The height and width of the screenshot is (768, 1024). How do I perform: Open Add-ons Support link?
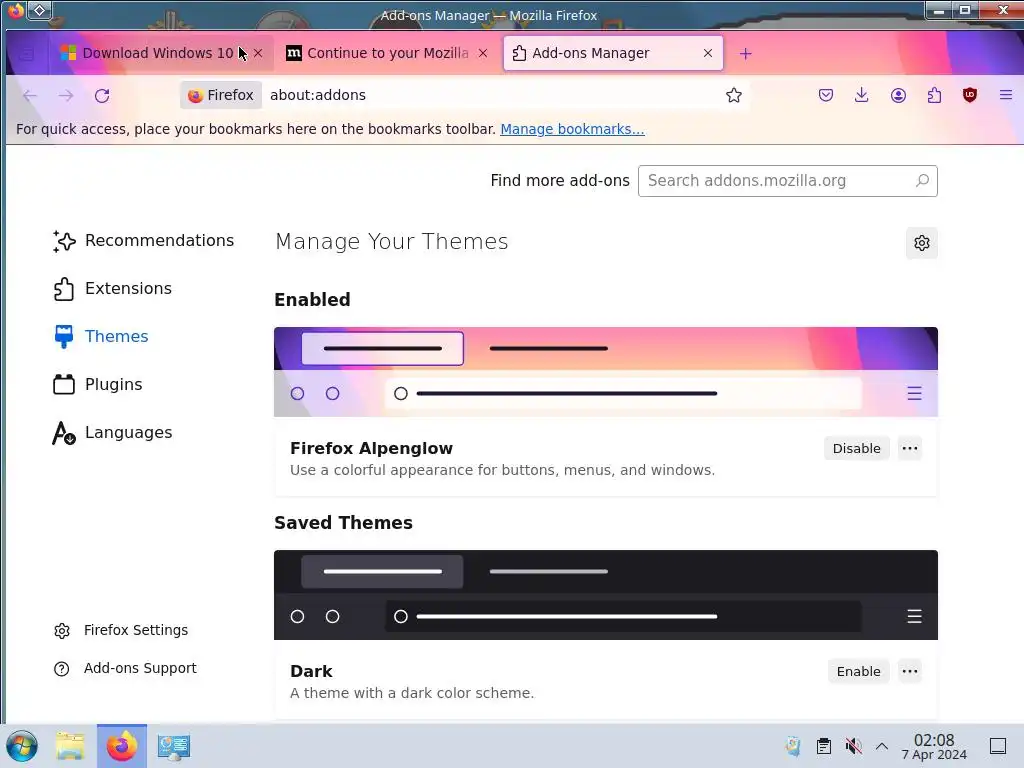click(125, 668)
